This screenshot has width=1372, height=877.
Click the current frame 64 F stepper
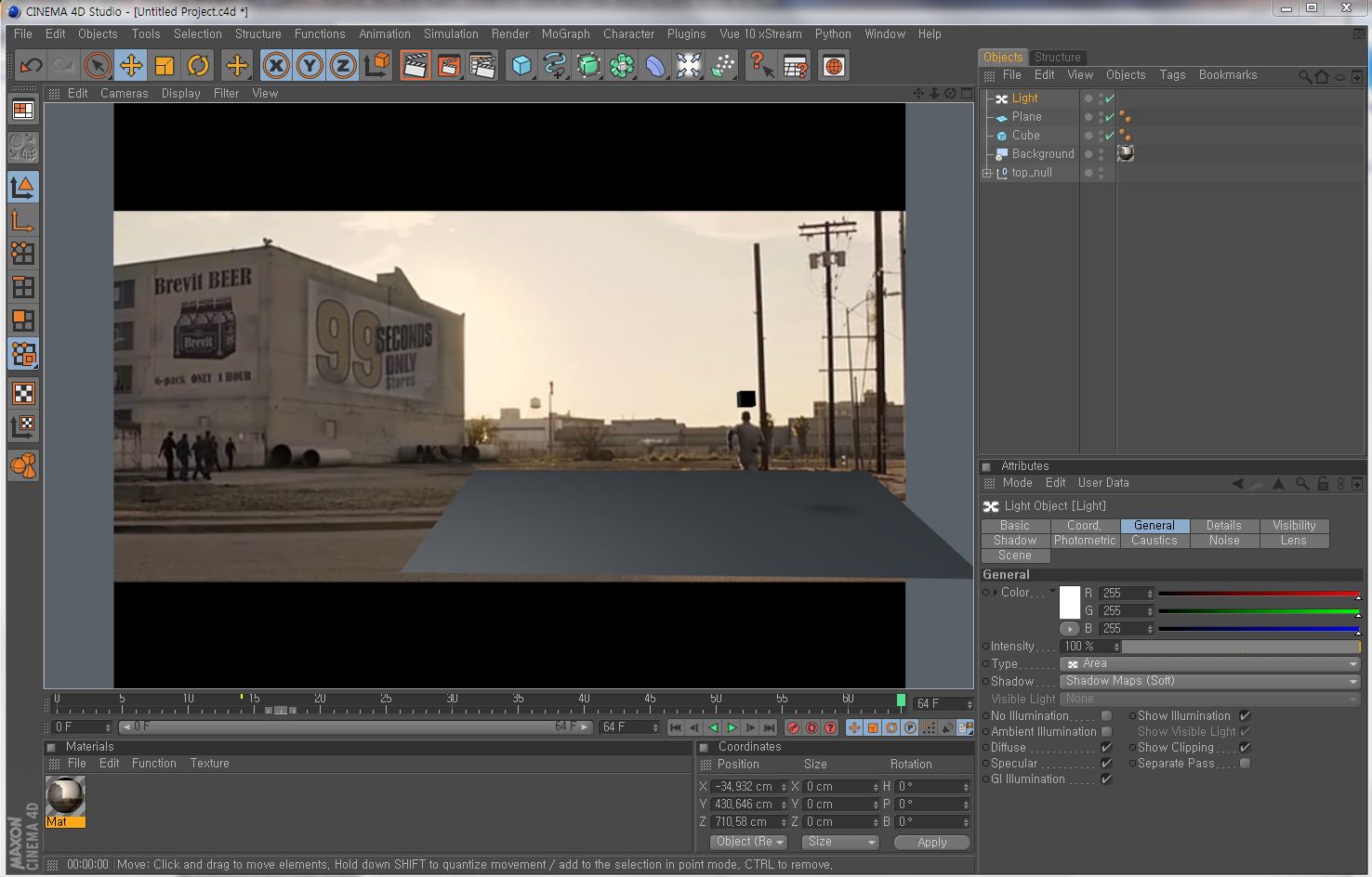click(x=970, y=704)
